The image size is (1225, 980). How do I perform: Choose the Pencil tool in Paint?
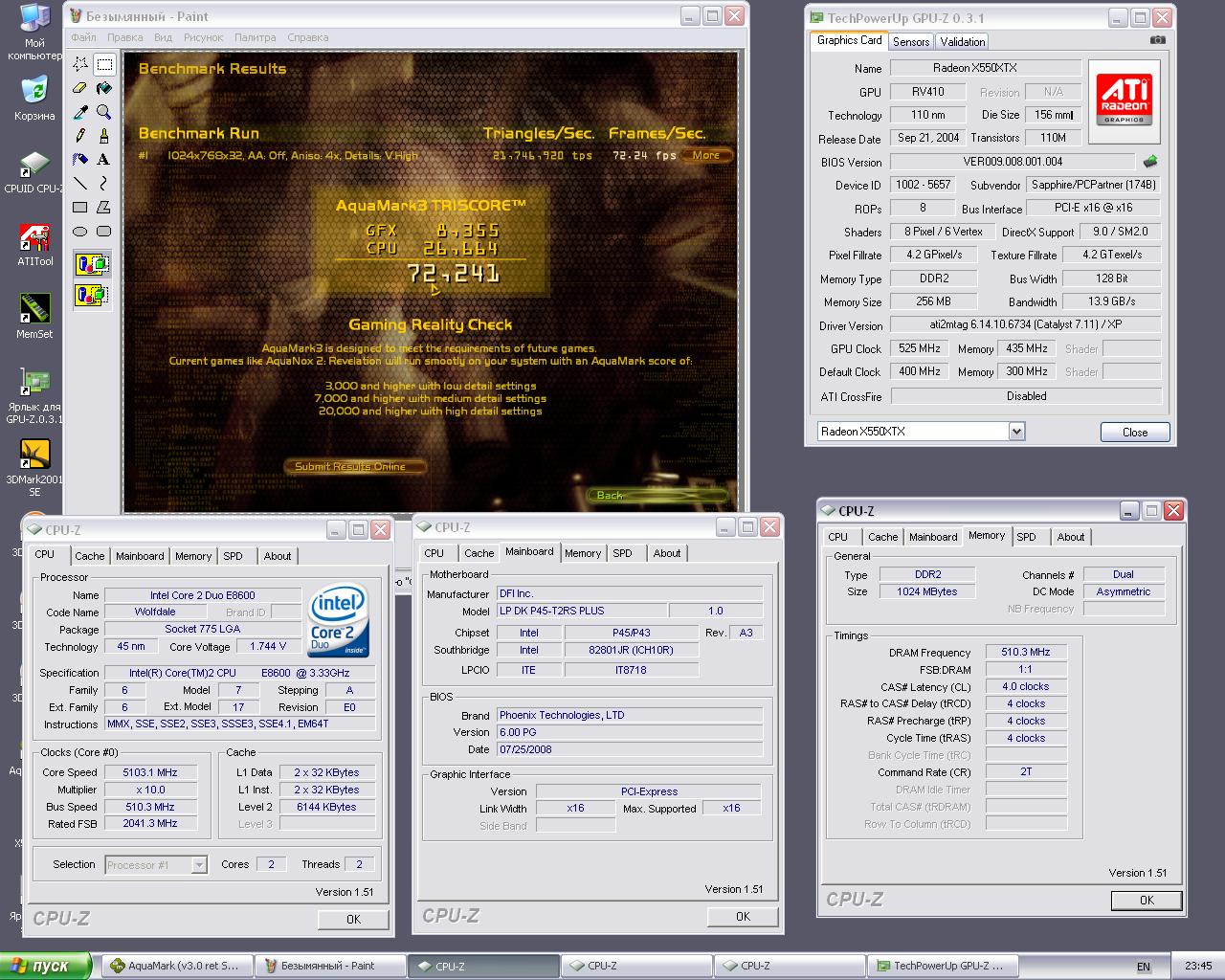pos(80,136)
